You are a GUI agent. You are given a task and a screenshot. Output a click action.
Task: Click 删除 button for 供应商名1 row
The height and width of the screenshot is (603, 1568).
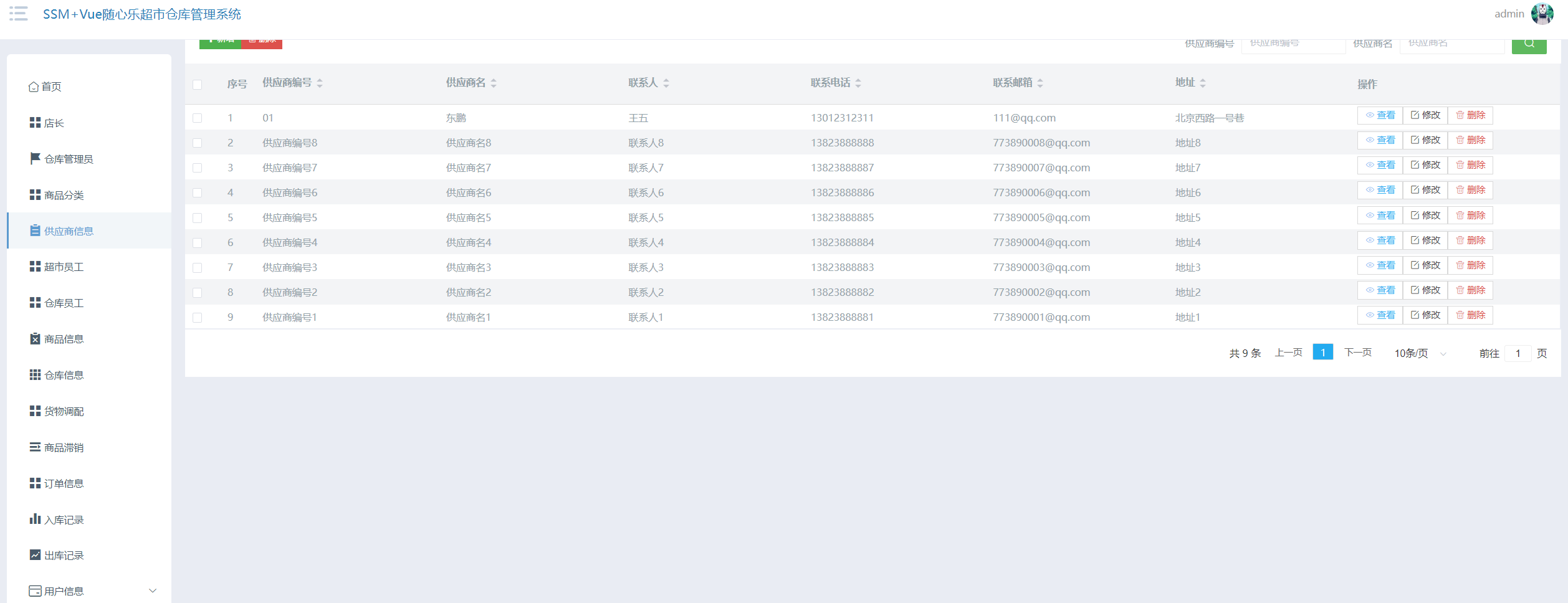(x=1470, y=315)
